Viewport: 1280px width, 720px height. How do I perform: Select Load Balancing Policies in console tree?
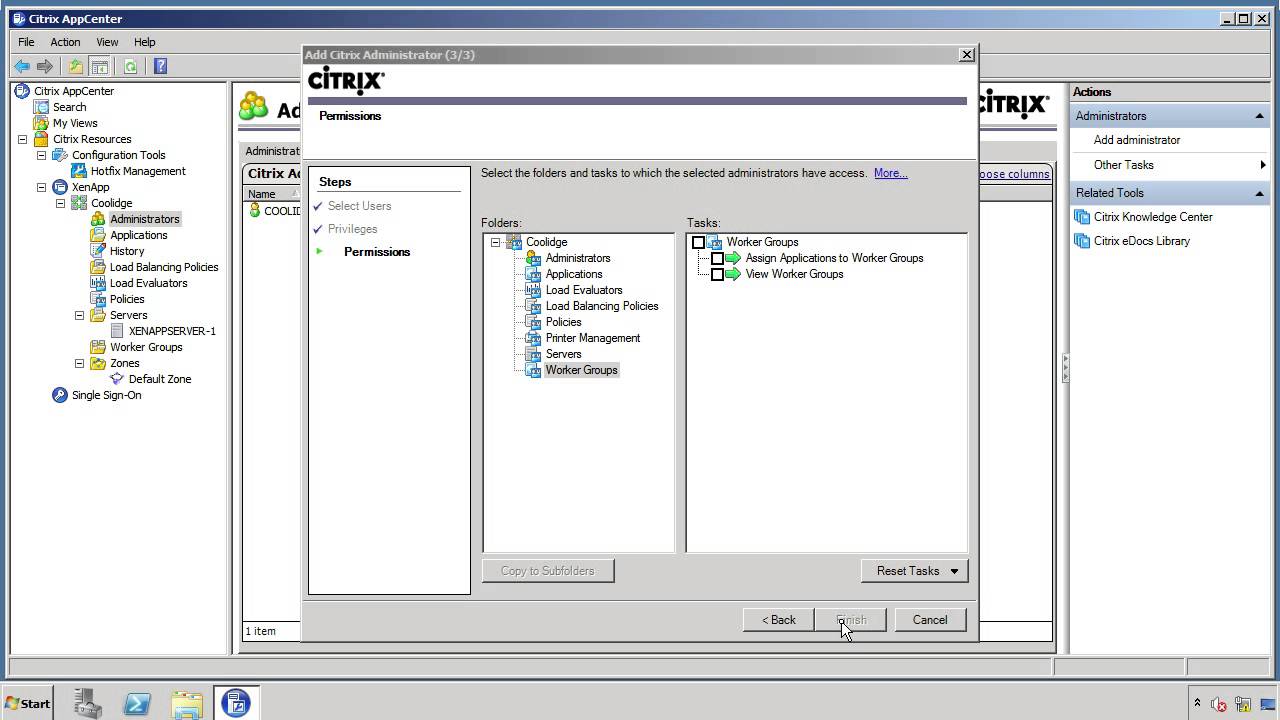[x=164, y=267]
